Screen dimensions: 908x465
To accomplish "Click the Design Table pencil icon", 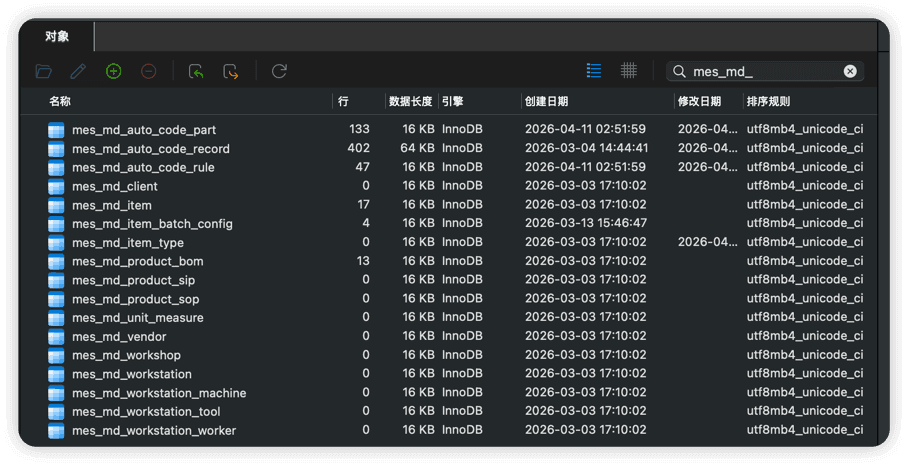I will pyautogui.click(x=78, y=71).
